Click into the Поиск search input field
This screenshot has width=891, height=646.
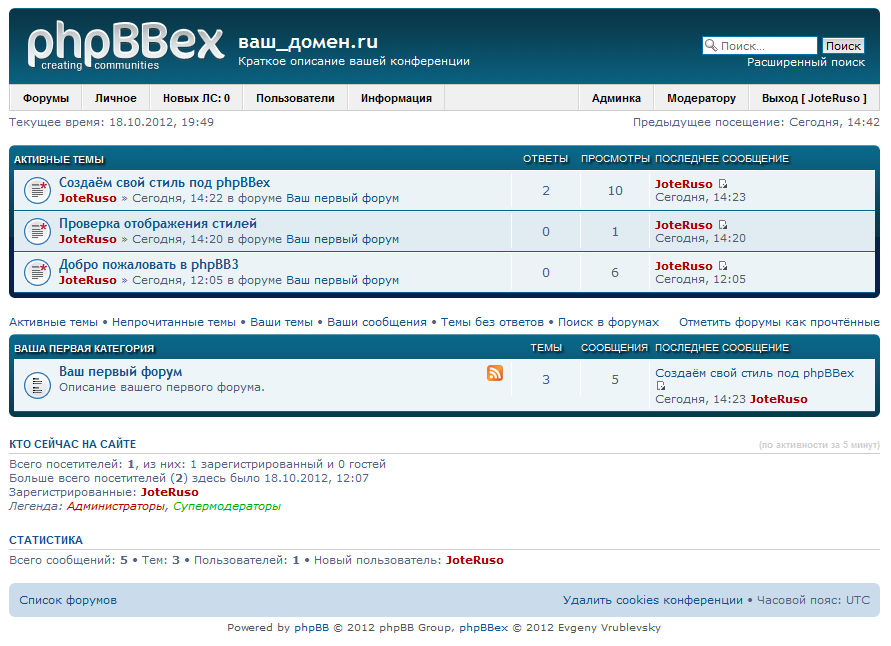tap(767, 46)
